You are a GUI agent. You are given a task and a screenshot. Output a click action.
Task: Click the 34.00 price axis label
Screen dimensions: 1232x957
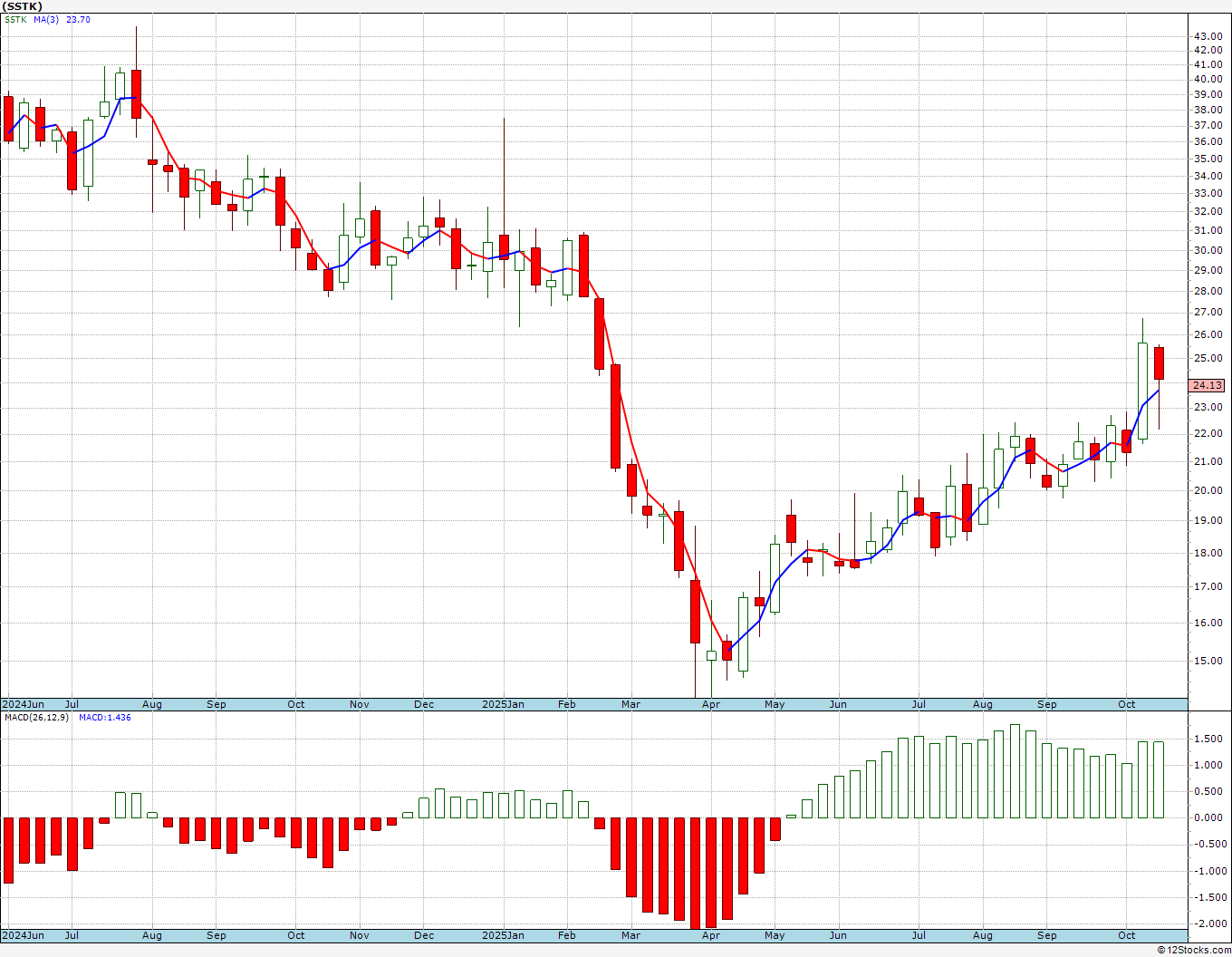click(1208, 176)
